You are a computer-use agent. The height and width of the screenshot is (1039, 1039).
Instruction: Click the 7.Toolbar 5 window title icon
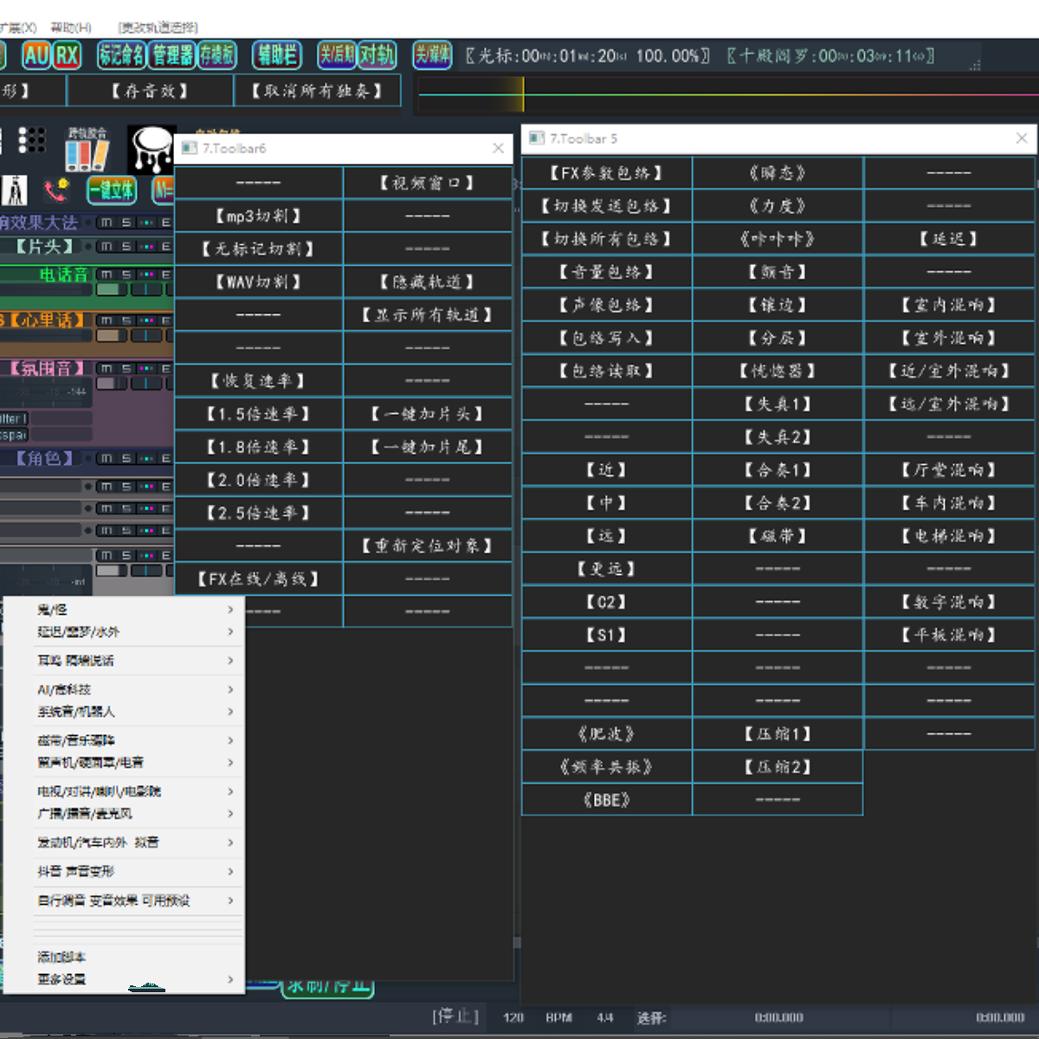click(537, 138)
